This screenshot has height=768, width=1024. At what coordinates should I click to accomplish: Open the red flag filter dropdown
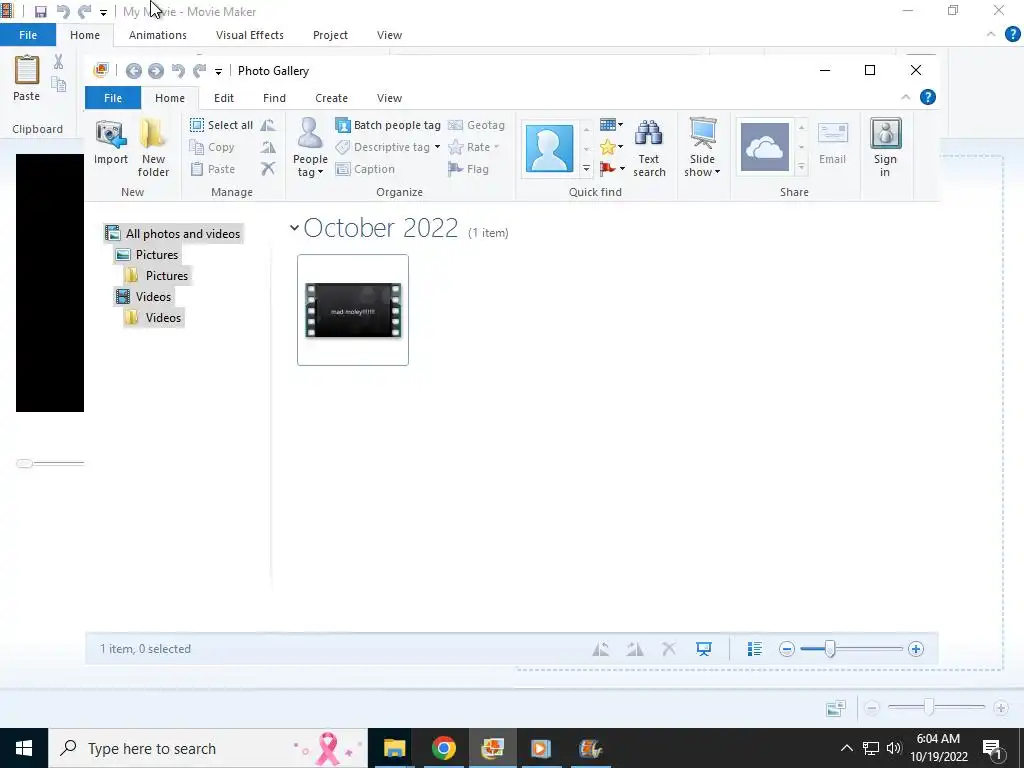[611, 169]
